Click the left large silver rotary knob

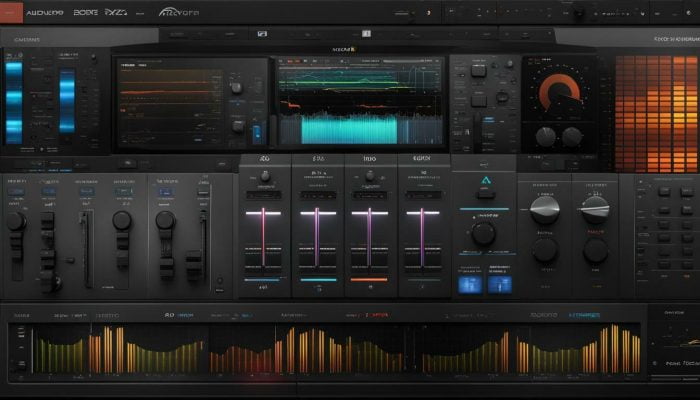pos(544,209)
